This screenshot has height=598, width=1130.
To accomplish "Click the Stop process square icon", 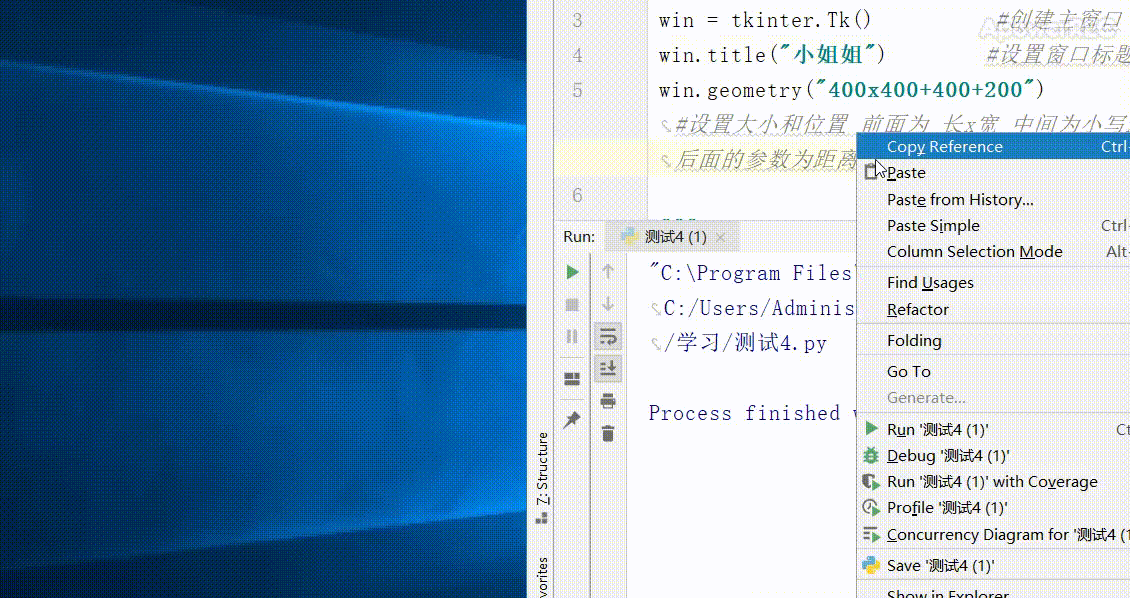I will tap(572, 305).
